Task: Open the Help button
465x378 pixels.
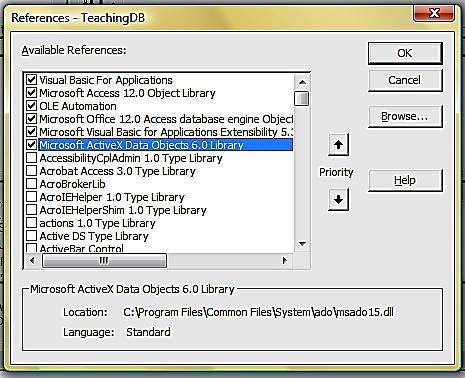Action: click(405, 180)
